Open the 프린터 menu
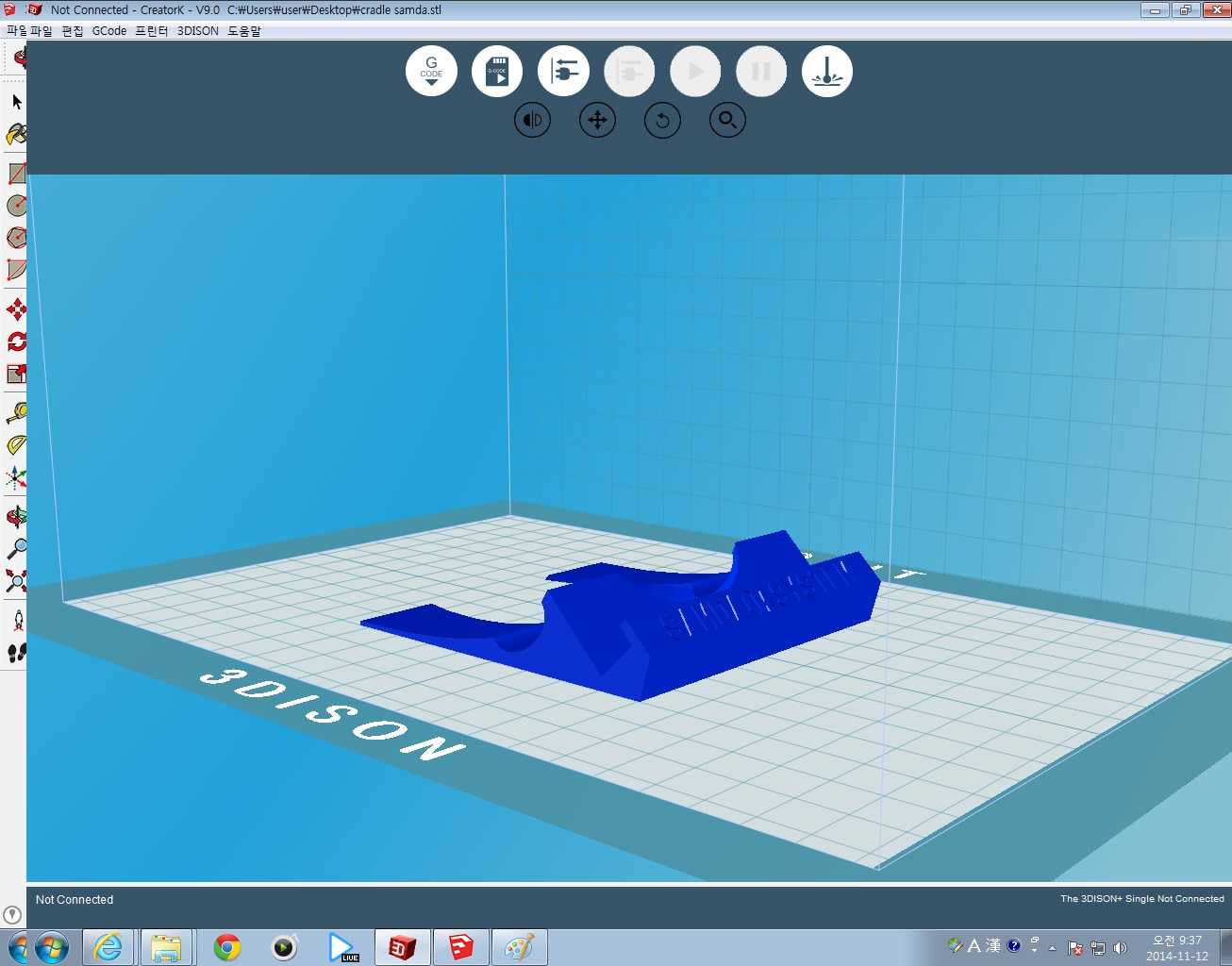 point(151,31)
